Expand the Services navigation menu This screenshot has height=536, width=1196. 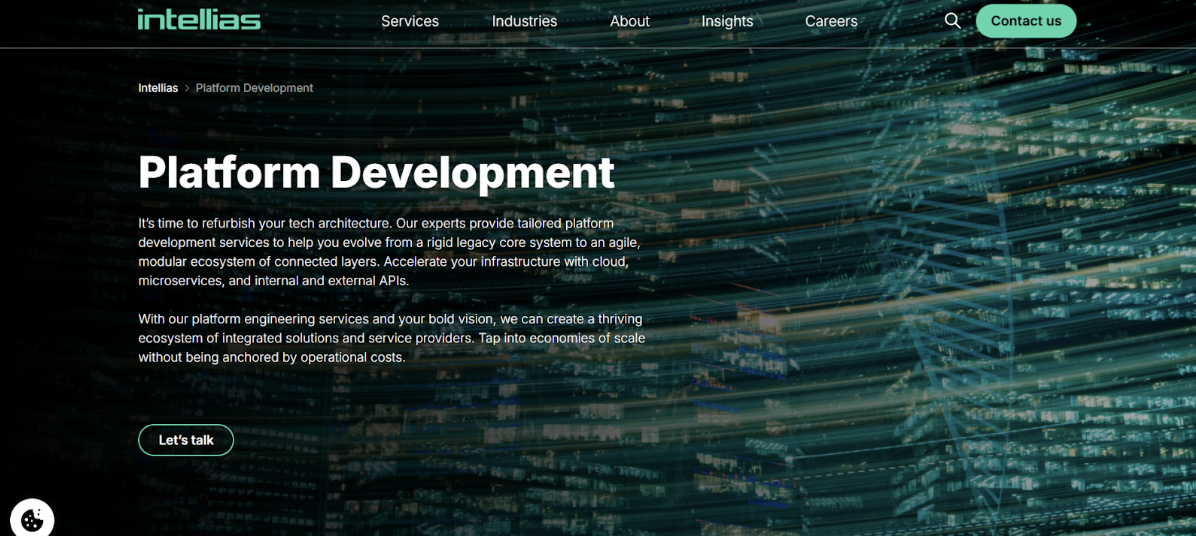click(x=409, y=21)
